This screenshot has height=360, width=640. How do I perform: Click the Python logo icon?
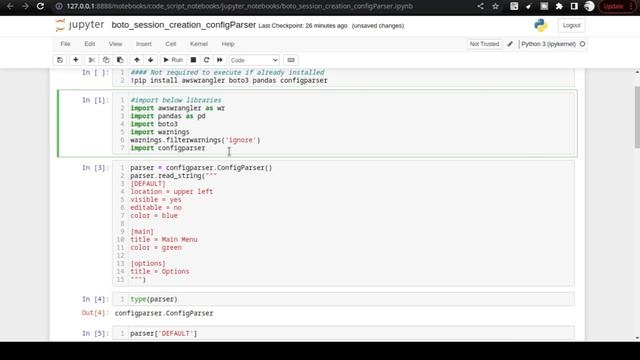(541, 25)
